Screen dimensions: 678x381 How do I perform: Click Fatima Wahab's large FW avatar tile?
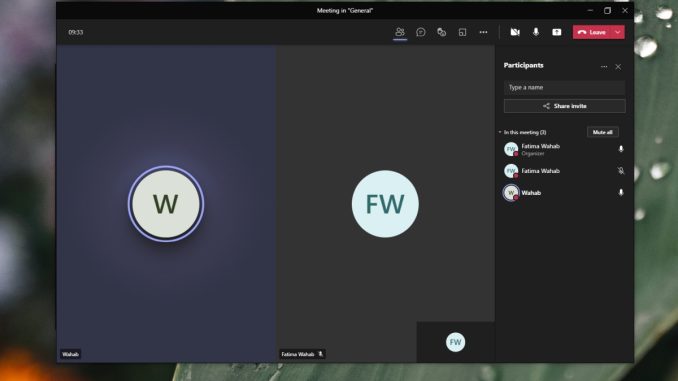coord(385,204)
